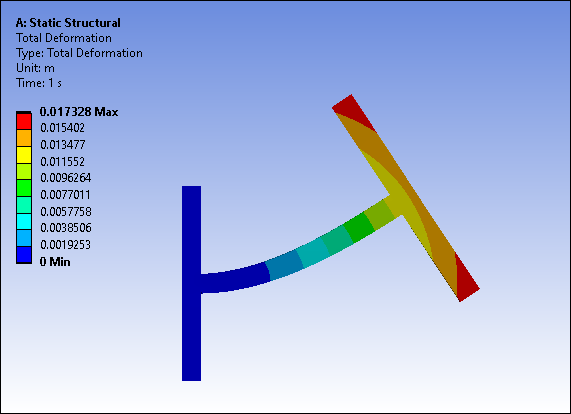The width and height of the screenshot is (571, 414).
Task: Click the A: Static Structural title
Action: pyautogui.click(x=68, y=23)
